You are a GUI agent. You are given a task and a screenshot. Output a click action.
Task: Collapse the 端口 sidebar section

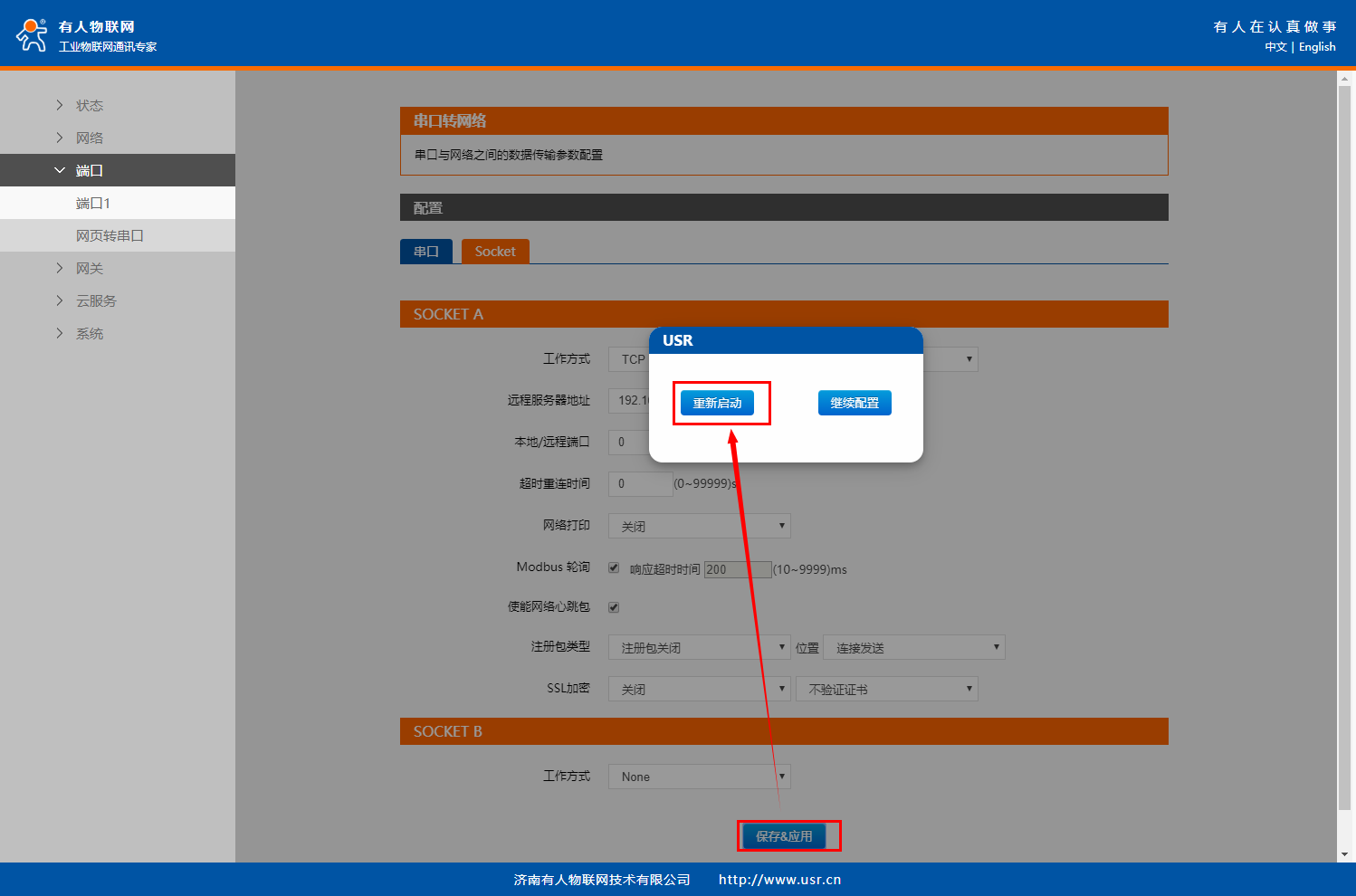click(89, 170)
